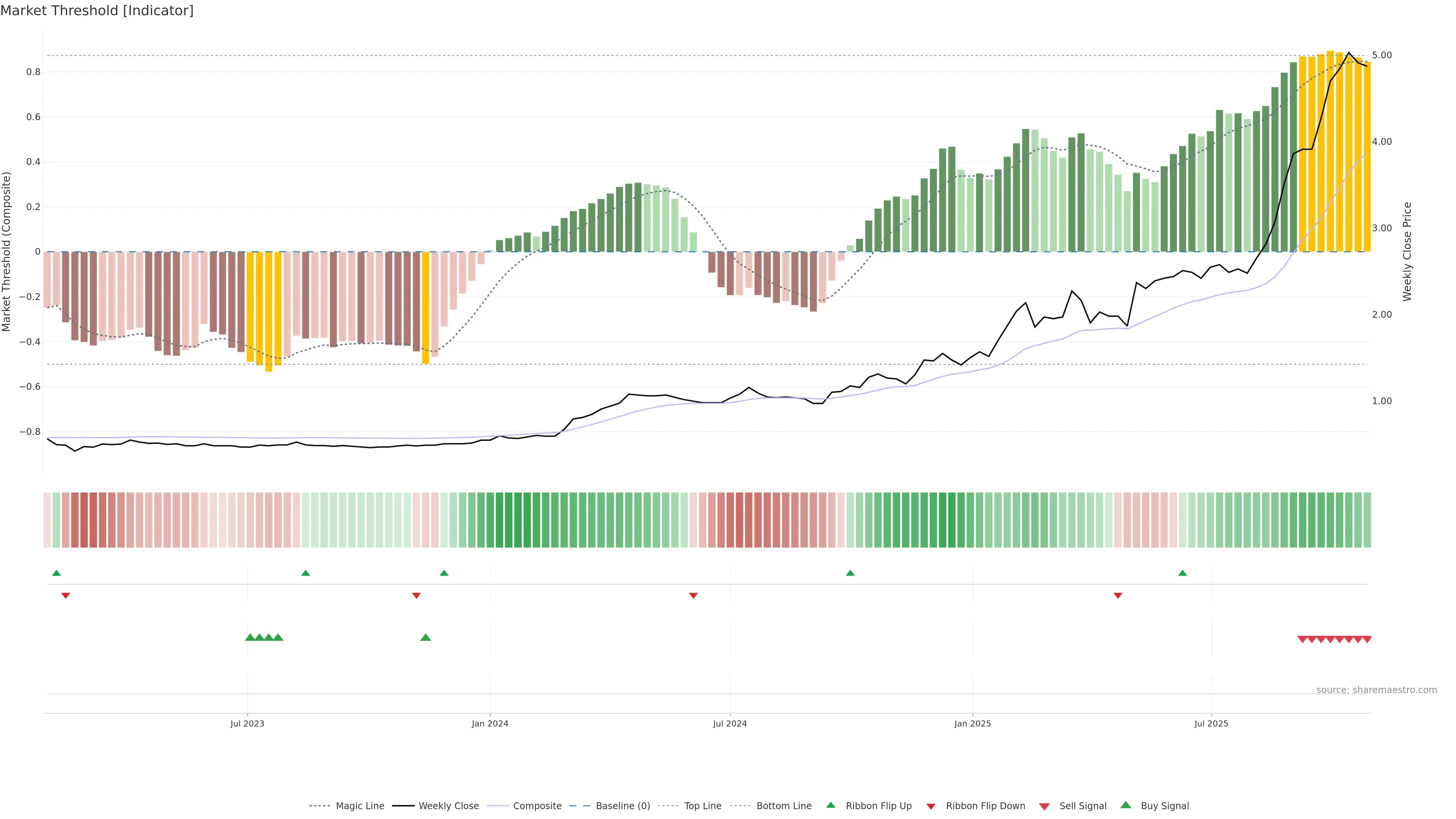The image size is (1456, 819).
Task: Click ribbon flip up marker just before Jul 2025
Action: pos(1183,573)
